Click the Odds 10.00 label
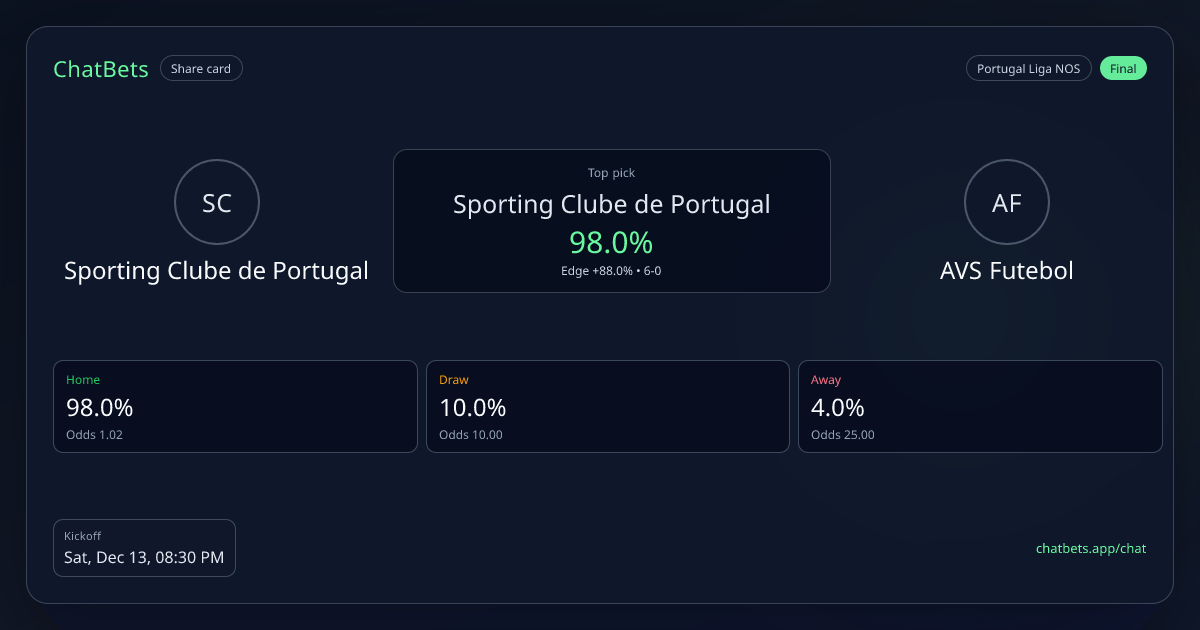Screen dimensions: 1200x630 coord(471,435)
